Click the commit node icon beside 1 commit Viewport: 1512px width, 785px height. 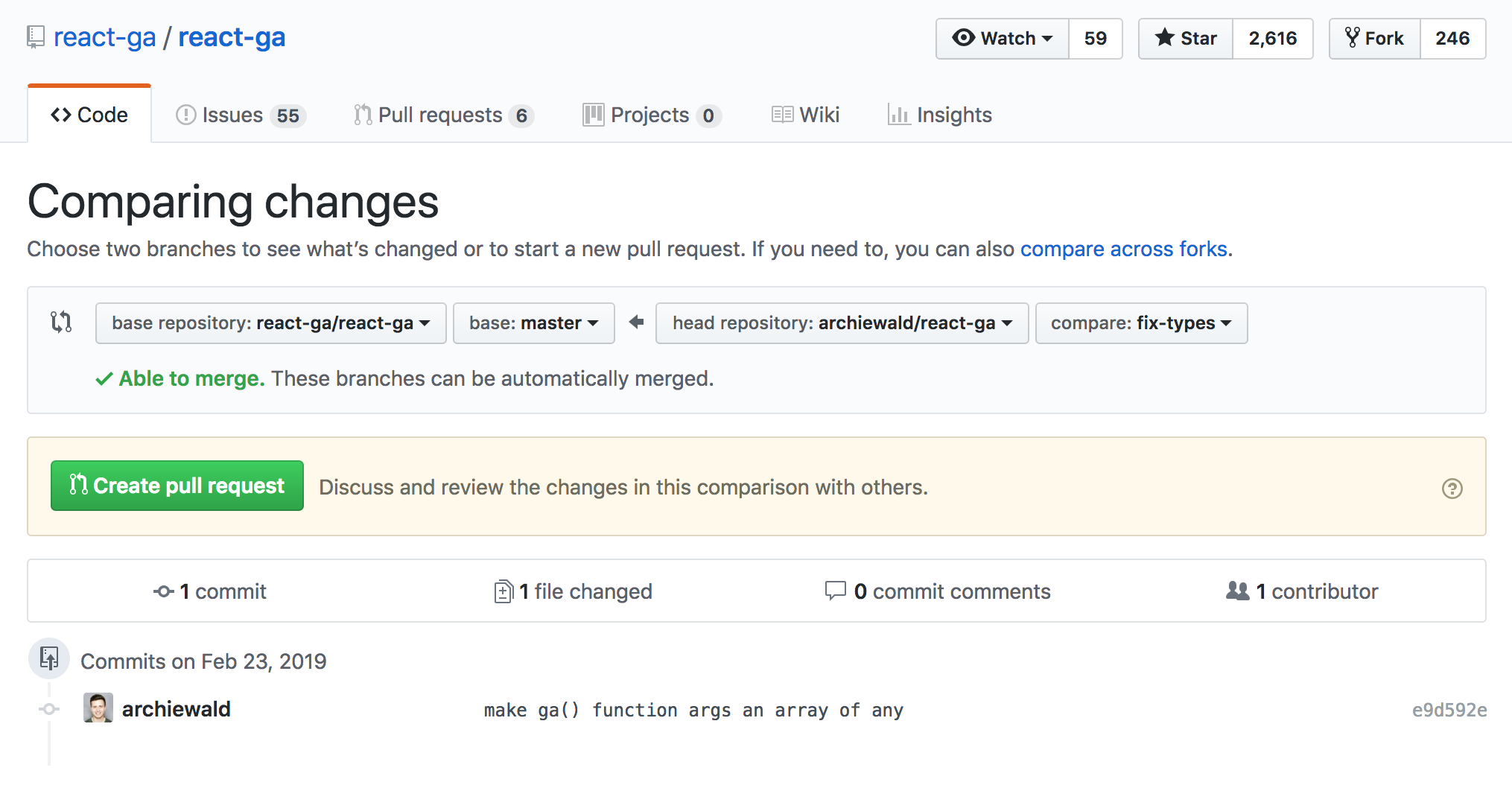click(x=164, y=591)
